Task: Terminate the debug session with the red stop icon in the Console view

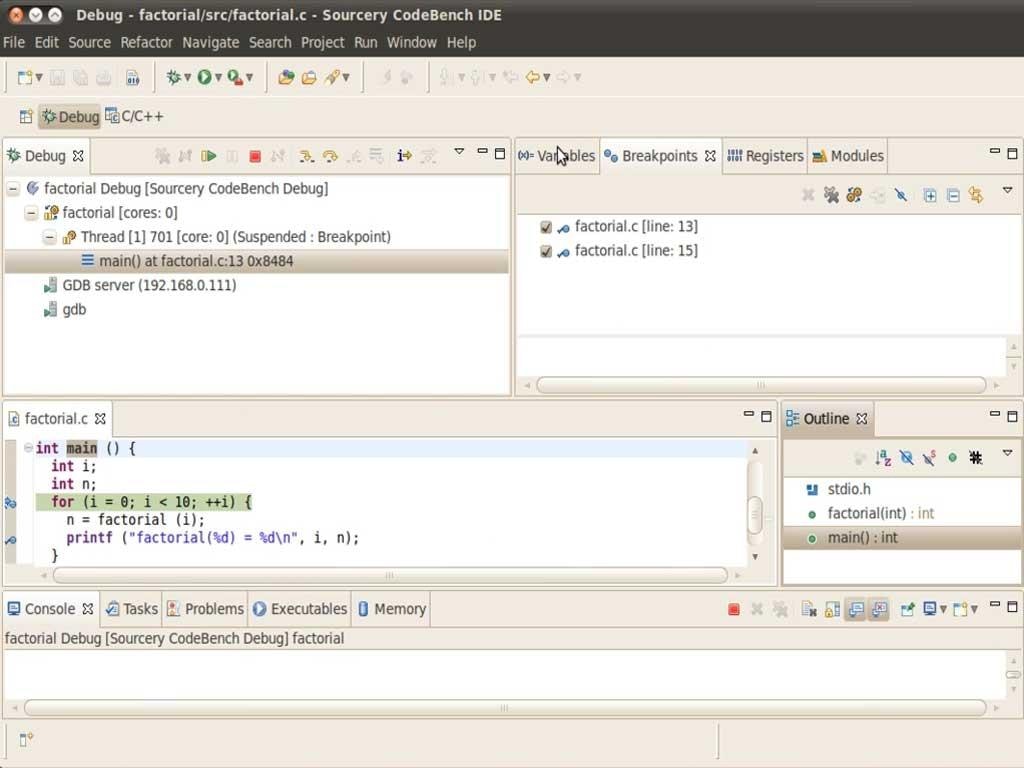Action: [733, 609]
